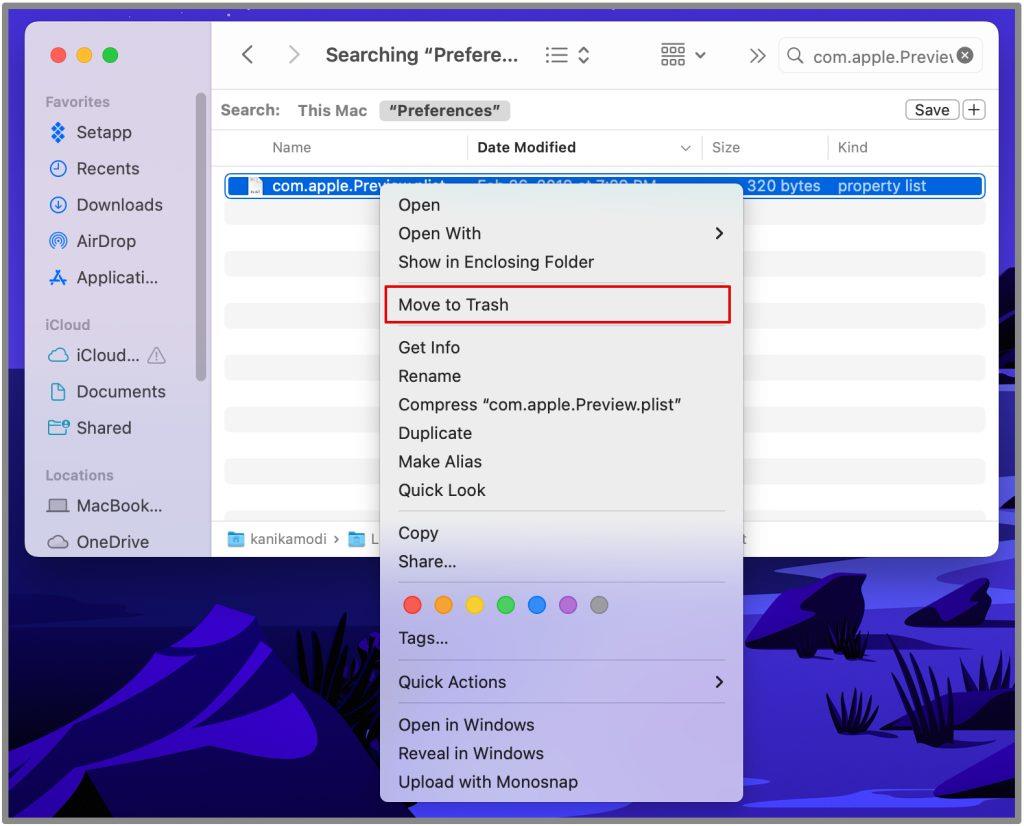This screenshot has width=1024, height=826.
Task: Open the group-by grid icon menu
Action: pos(682,55)
